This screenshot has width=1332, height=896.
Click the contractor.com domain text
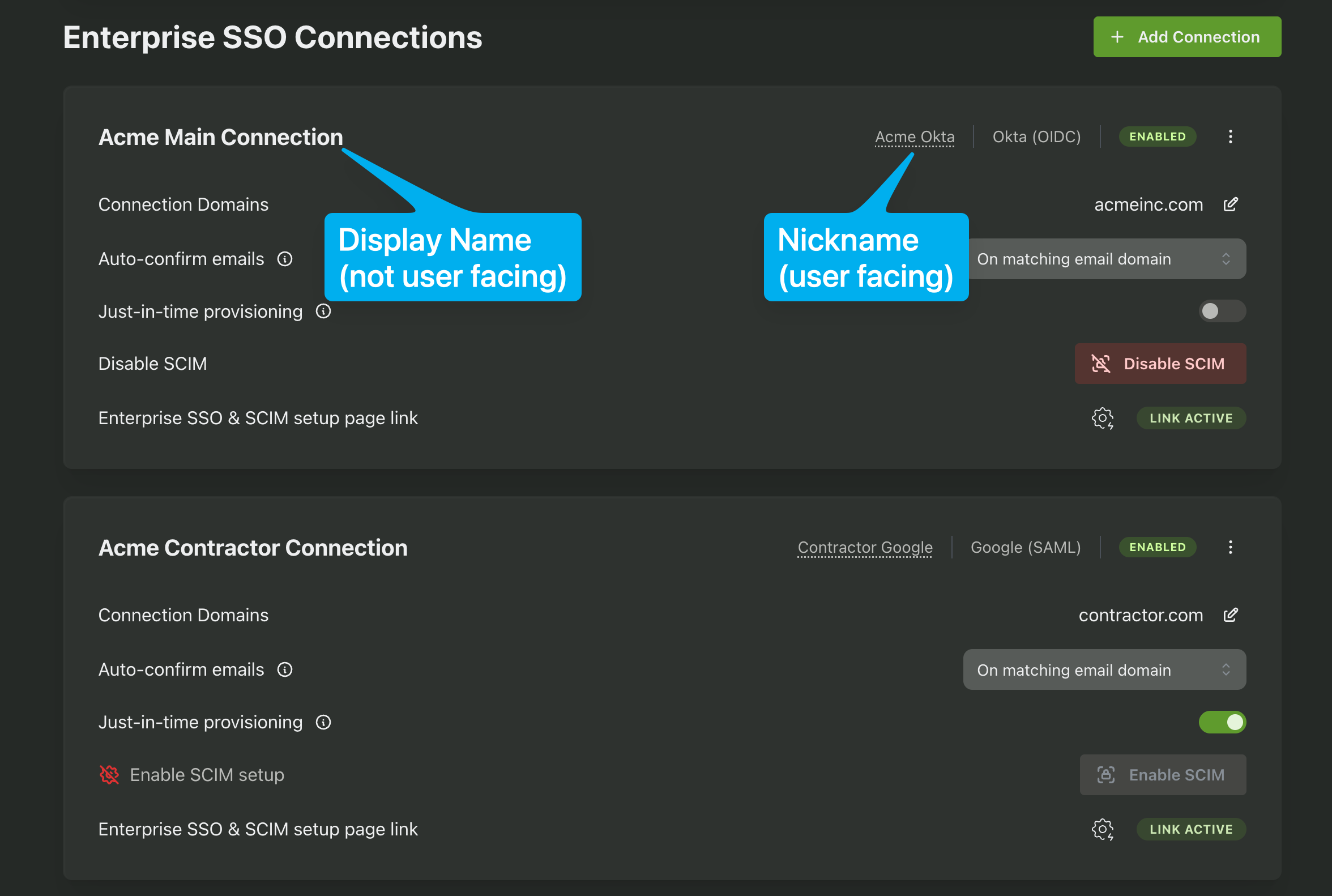1141,615
